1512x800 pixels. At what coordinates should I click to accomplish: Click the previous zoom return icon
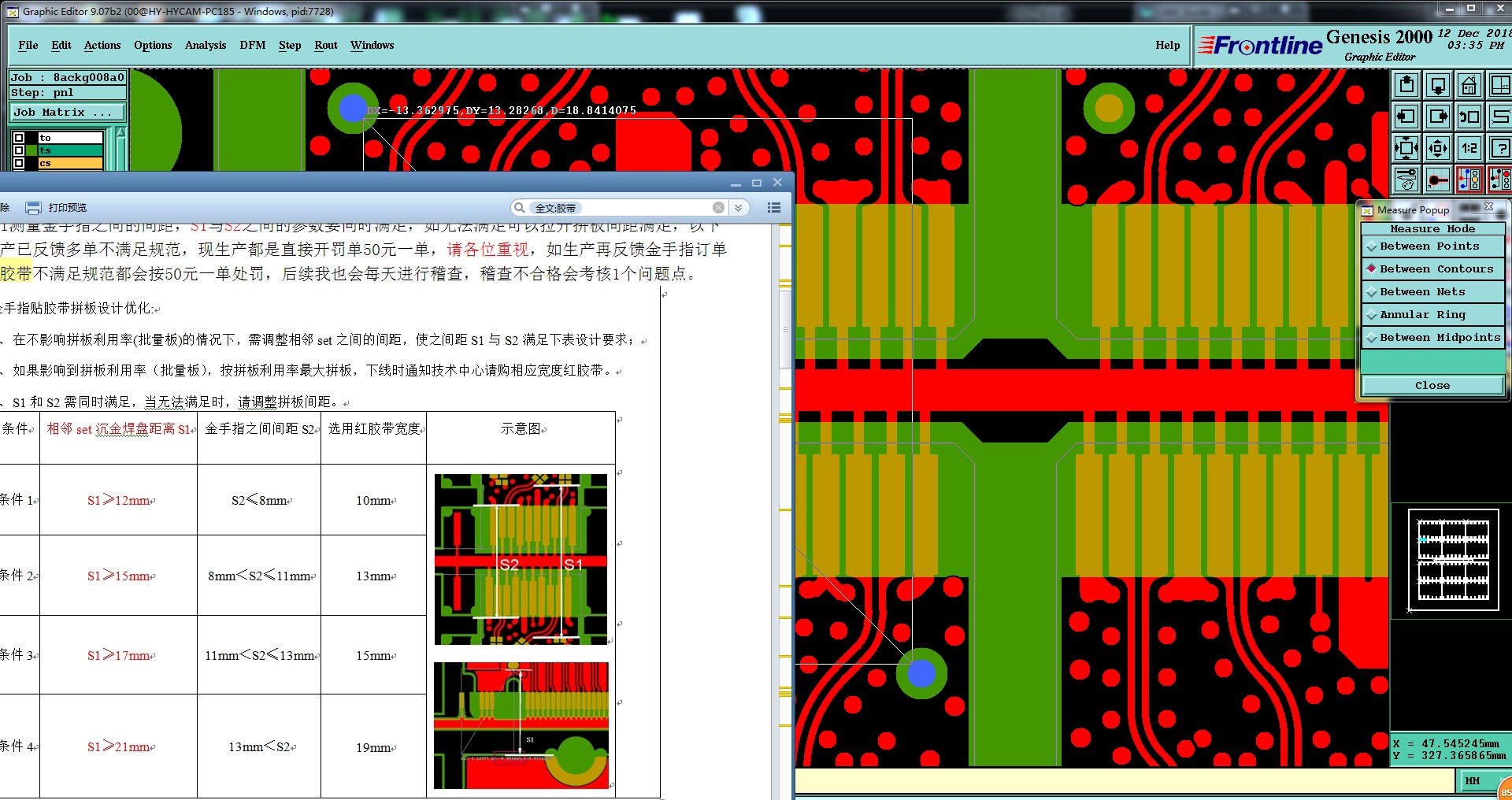1469,117
